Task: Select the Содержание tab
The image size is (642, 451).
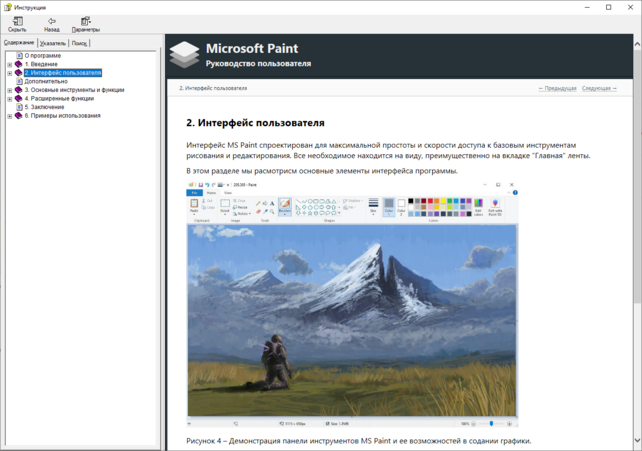Action: [19, 43]
